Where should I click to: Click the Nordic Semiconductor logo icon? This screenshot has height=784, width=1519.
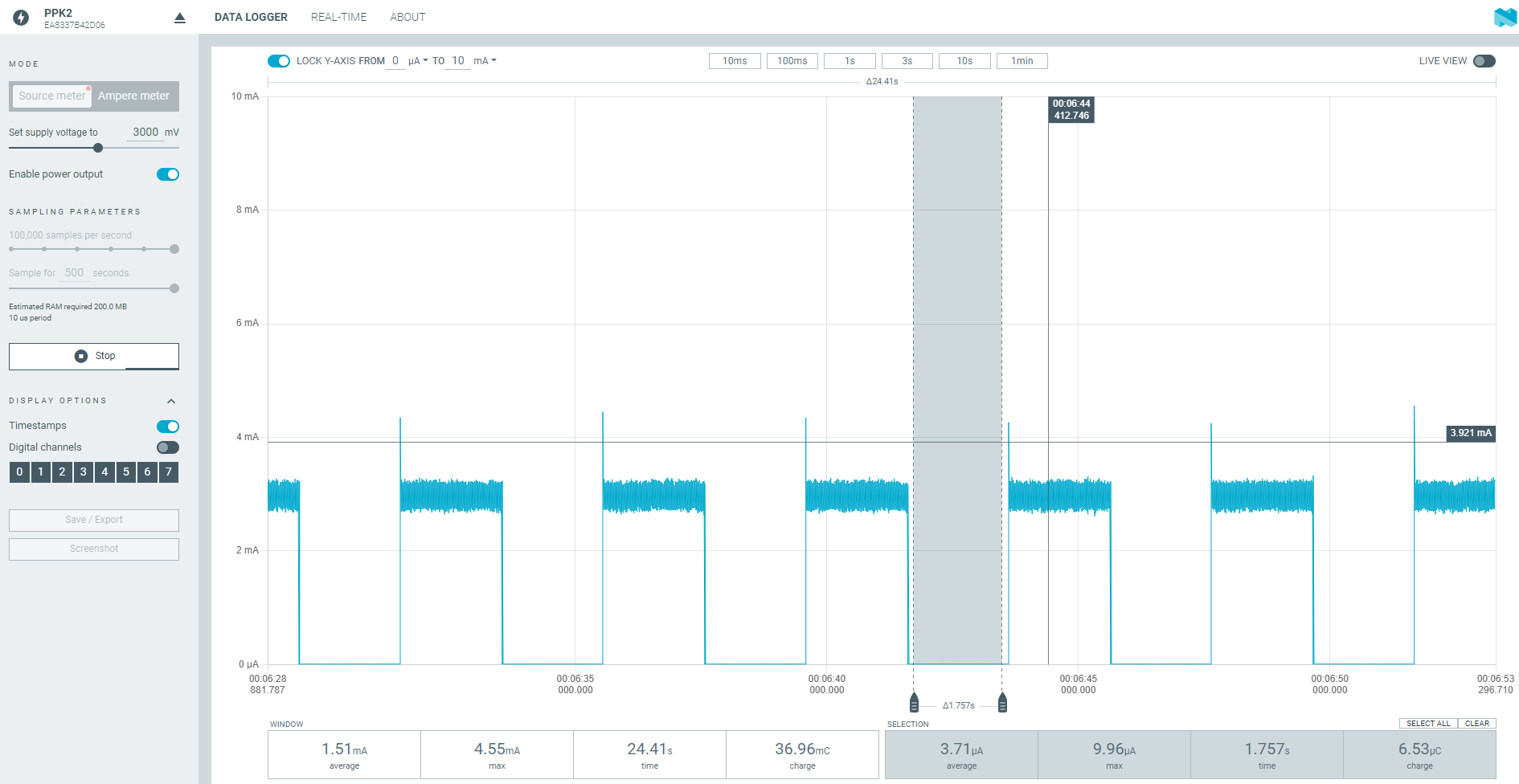tap(1504, 17)
